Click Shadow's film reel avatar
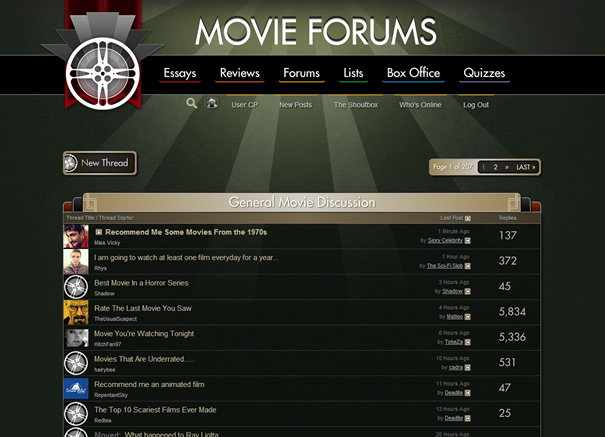Viewport: 605px width, 437px height. [x=76, y=287]
